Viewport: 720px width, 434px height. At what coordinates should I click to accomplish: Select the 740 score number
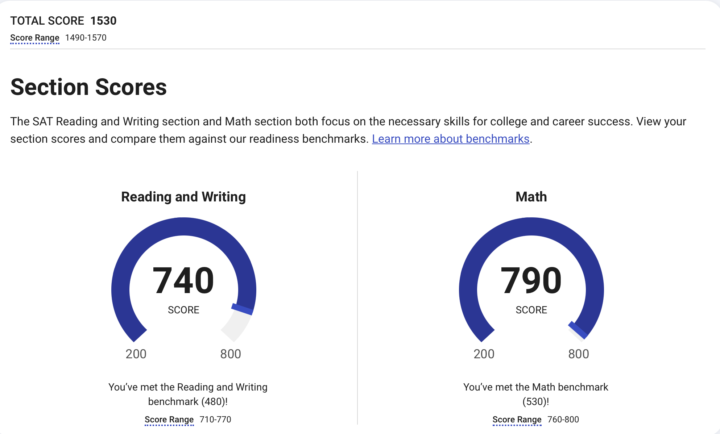click(x=183, y=280)
